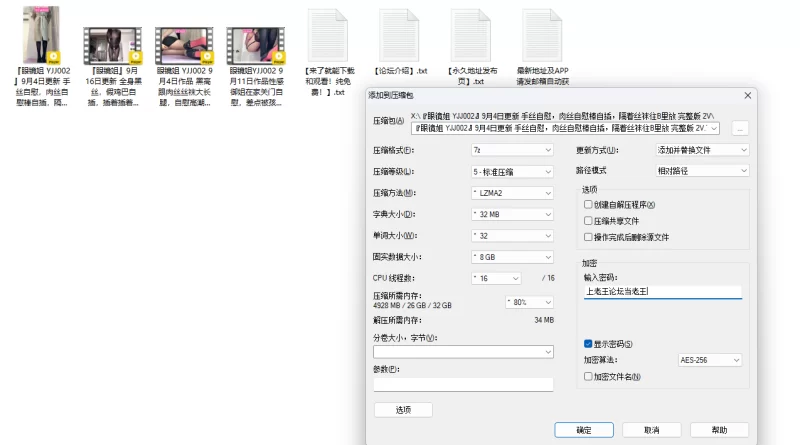Open the 加密算法 AES-256 dropdown
This screenshot has height=445, width=800.
click(709, 360)
